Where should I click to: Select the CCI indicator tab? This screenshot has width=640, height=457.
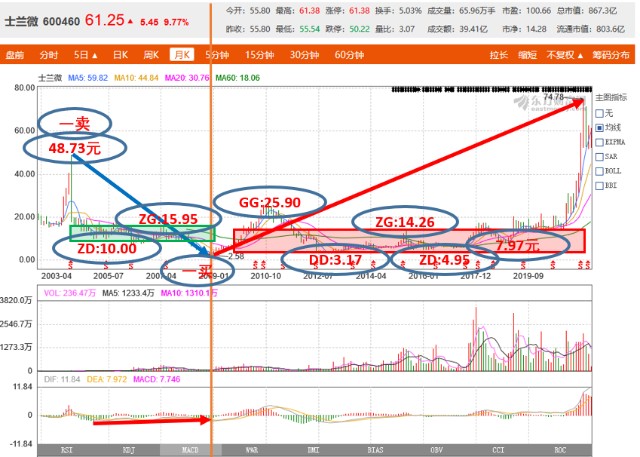498,450
